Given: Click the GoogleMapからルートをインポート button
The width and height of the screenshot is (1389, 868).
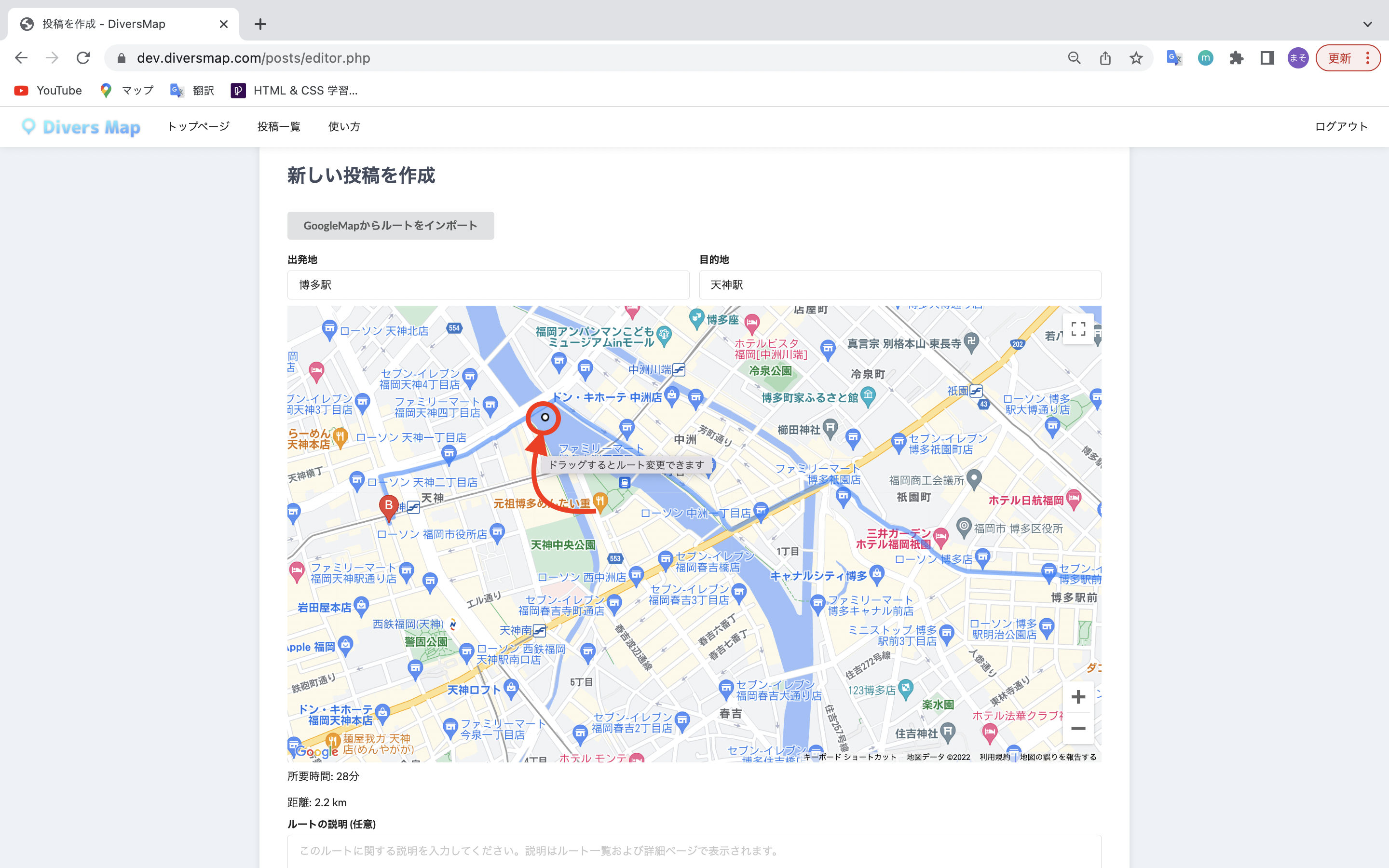Looking at the screenshot, I should tap(391, 226).
